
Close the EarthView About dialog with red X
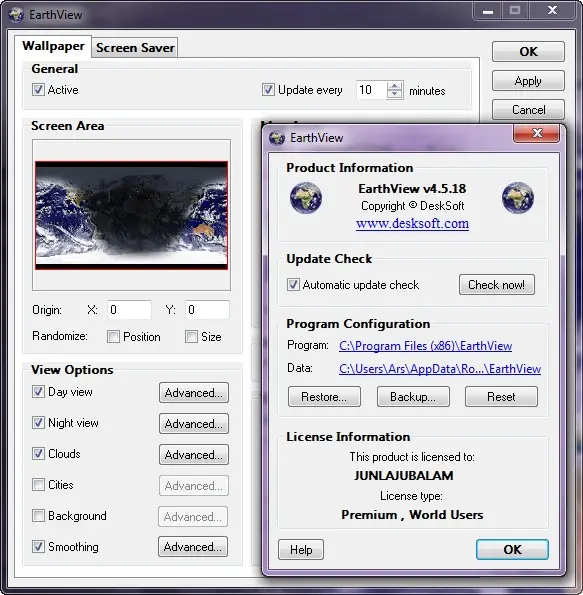(536, 133)
